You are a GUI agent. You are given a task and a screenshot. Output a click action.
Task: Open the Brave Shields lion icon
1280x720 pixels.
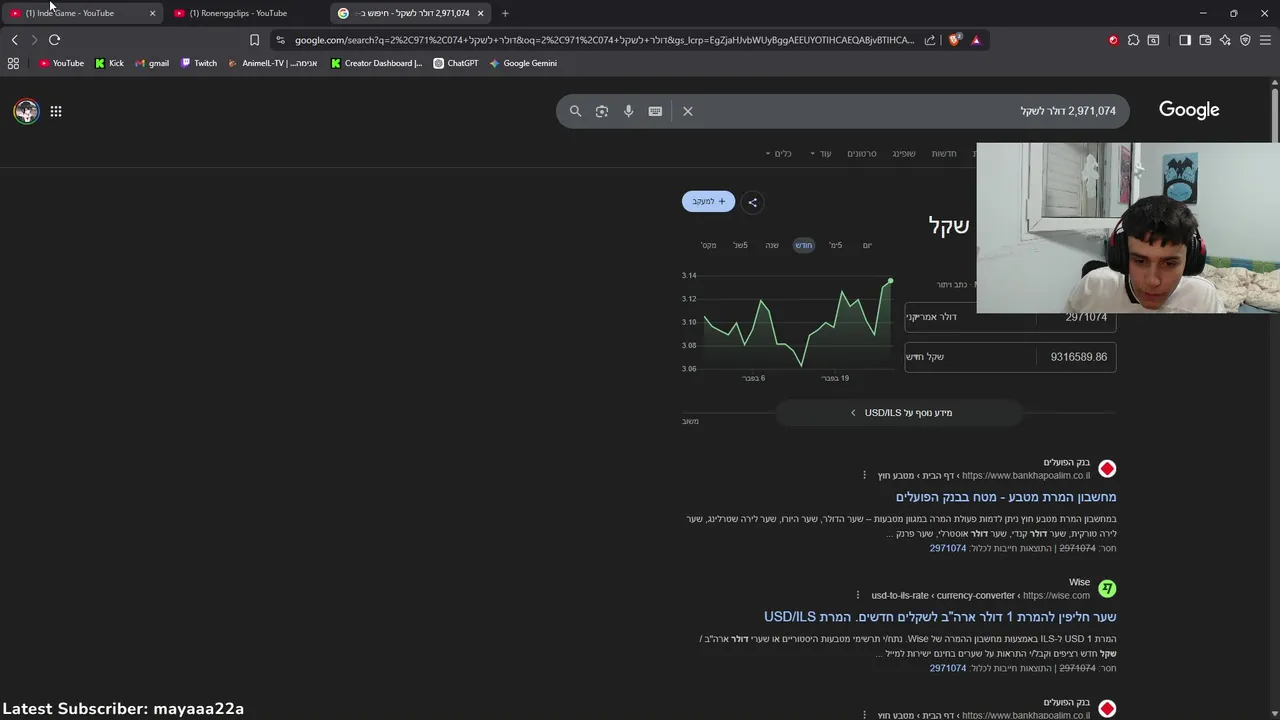(954, 40)
